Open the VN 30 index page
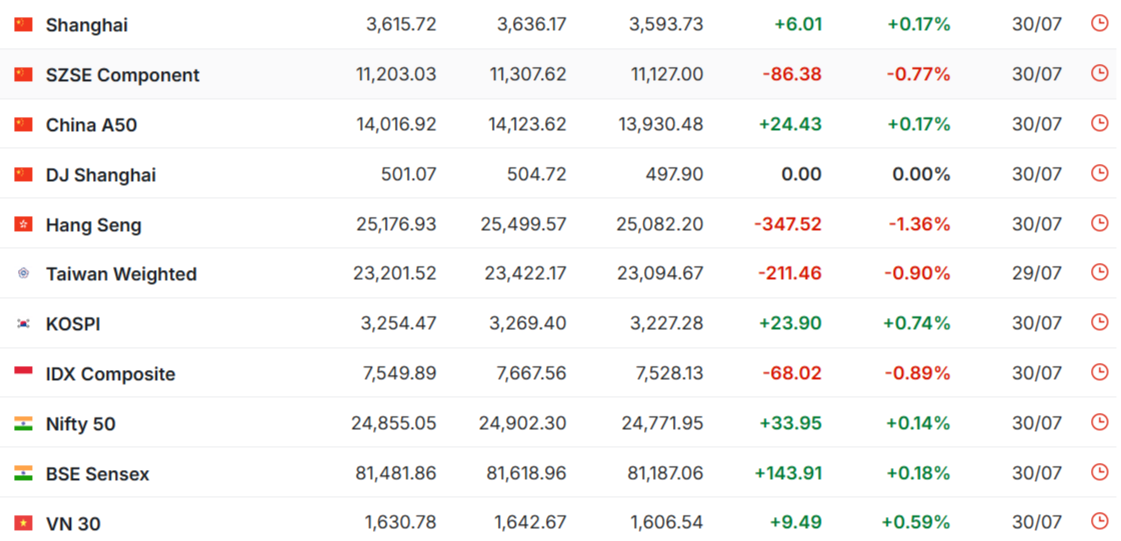The width and height of the screenshot is (1121, 541). 73,524
